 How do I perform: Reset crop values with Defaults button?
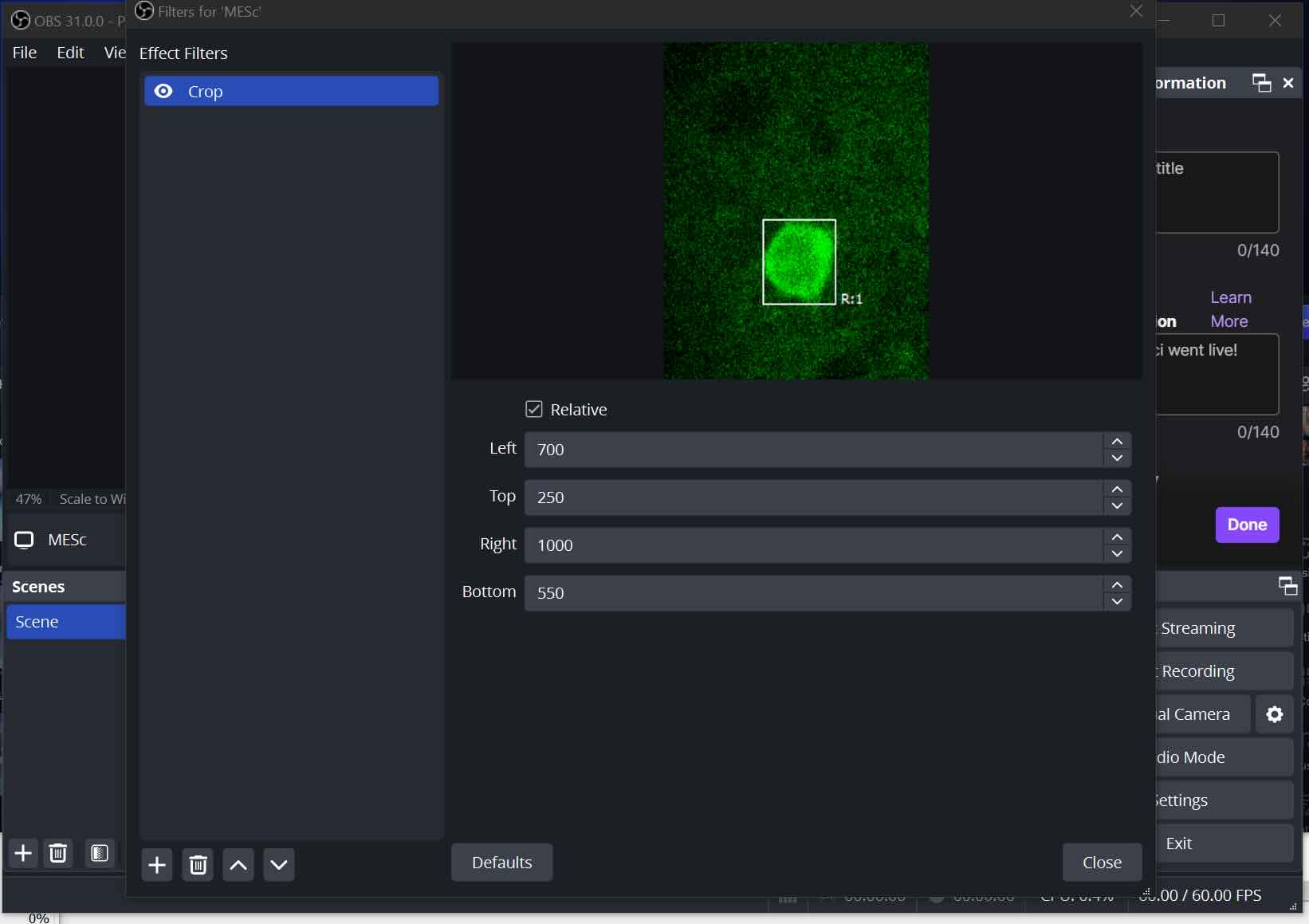501,862
